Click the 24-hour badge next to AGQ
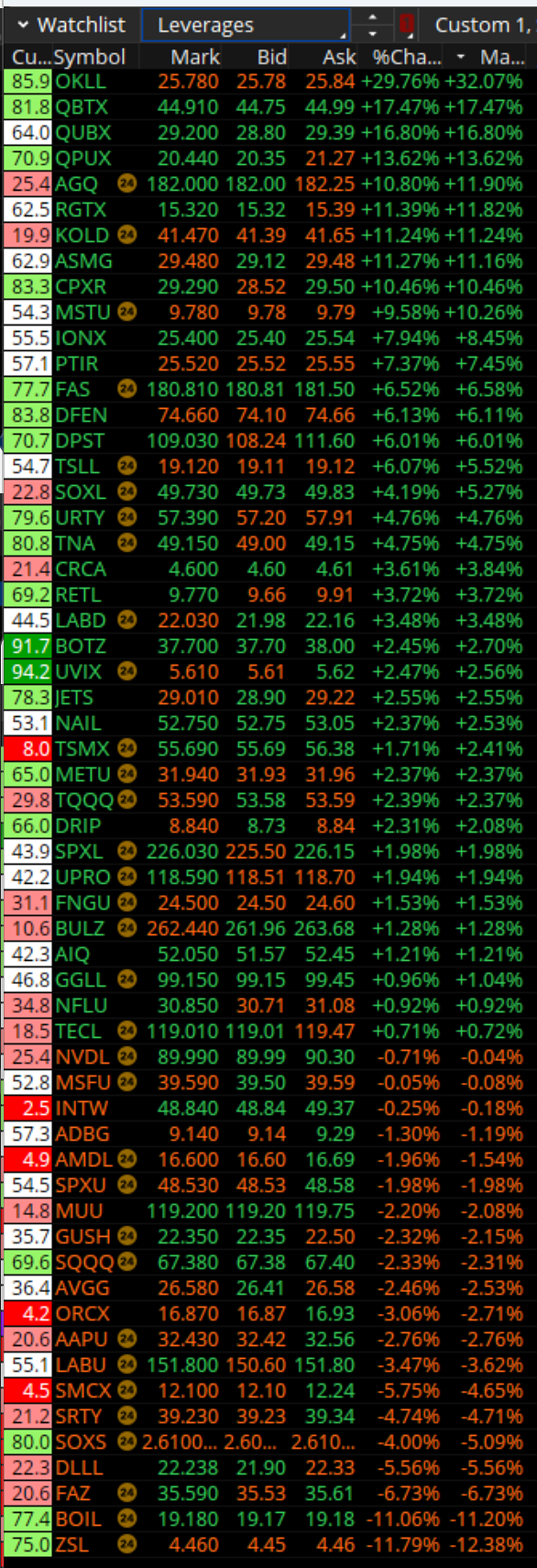Viewport: 537px width, 1568px height. [x=126, y=183]
